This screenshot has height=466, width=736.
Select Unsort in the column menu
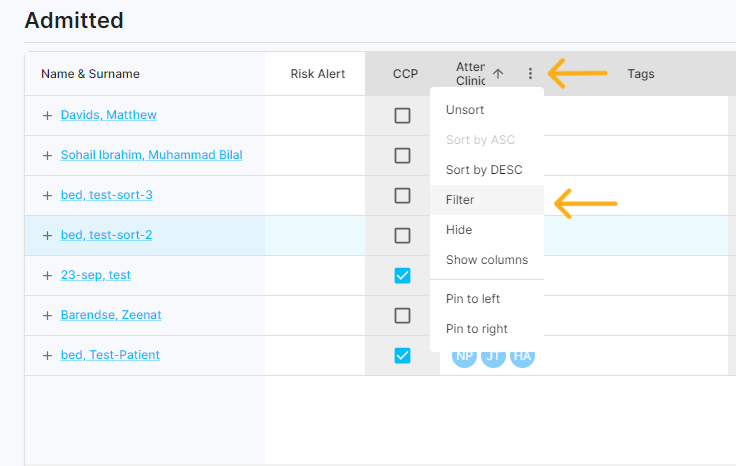[465, 110]
